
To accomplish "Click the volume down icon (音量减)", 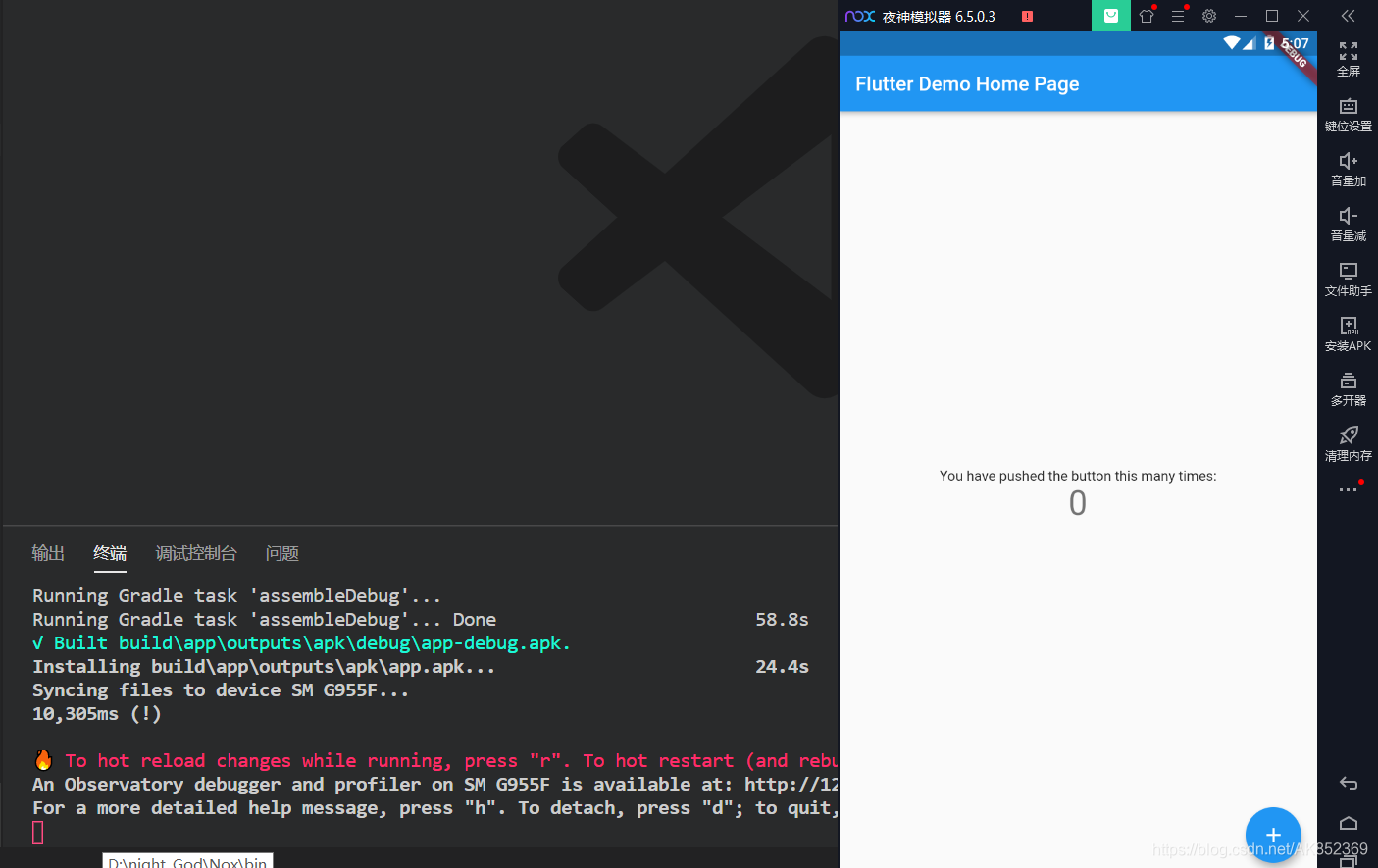I will 1349,216.
